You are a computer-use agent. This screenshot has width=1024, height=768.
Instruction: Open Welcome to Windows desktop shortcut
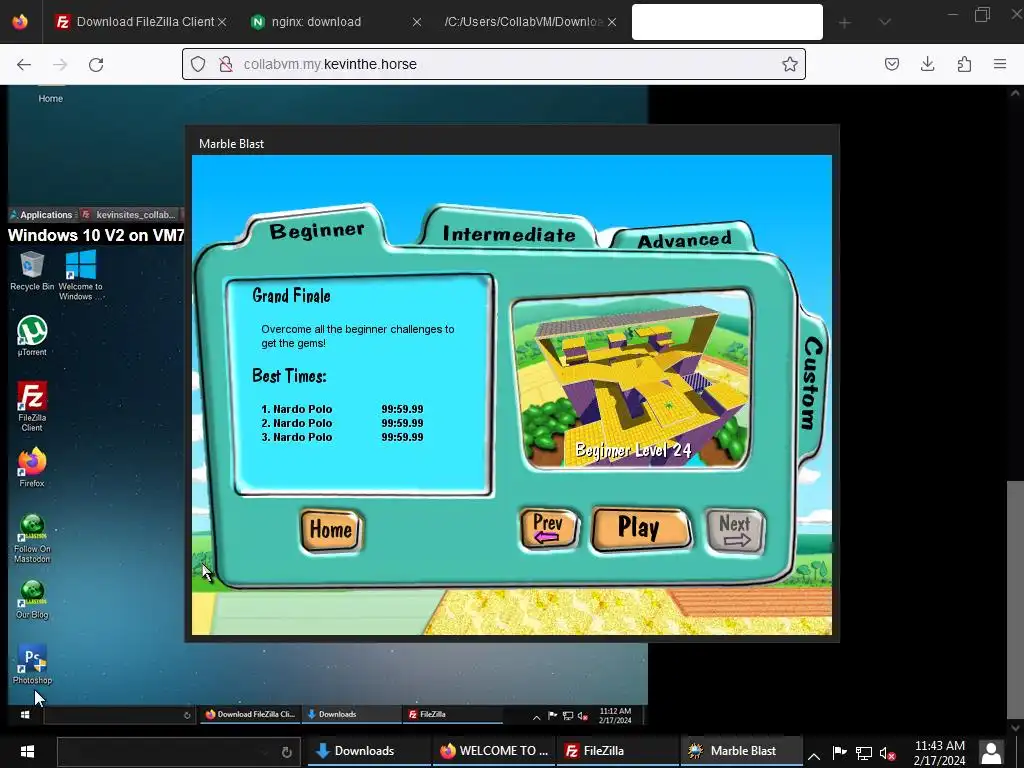pos(80,275)
